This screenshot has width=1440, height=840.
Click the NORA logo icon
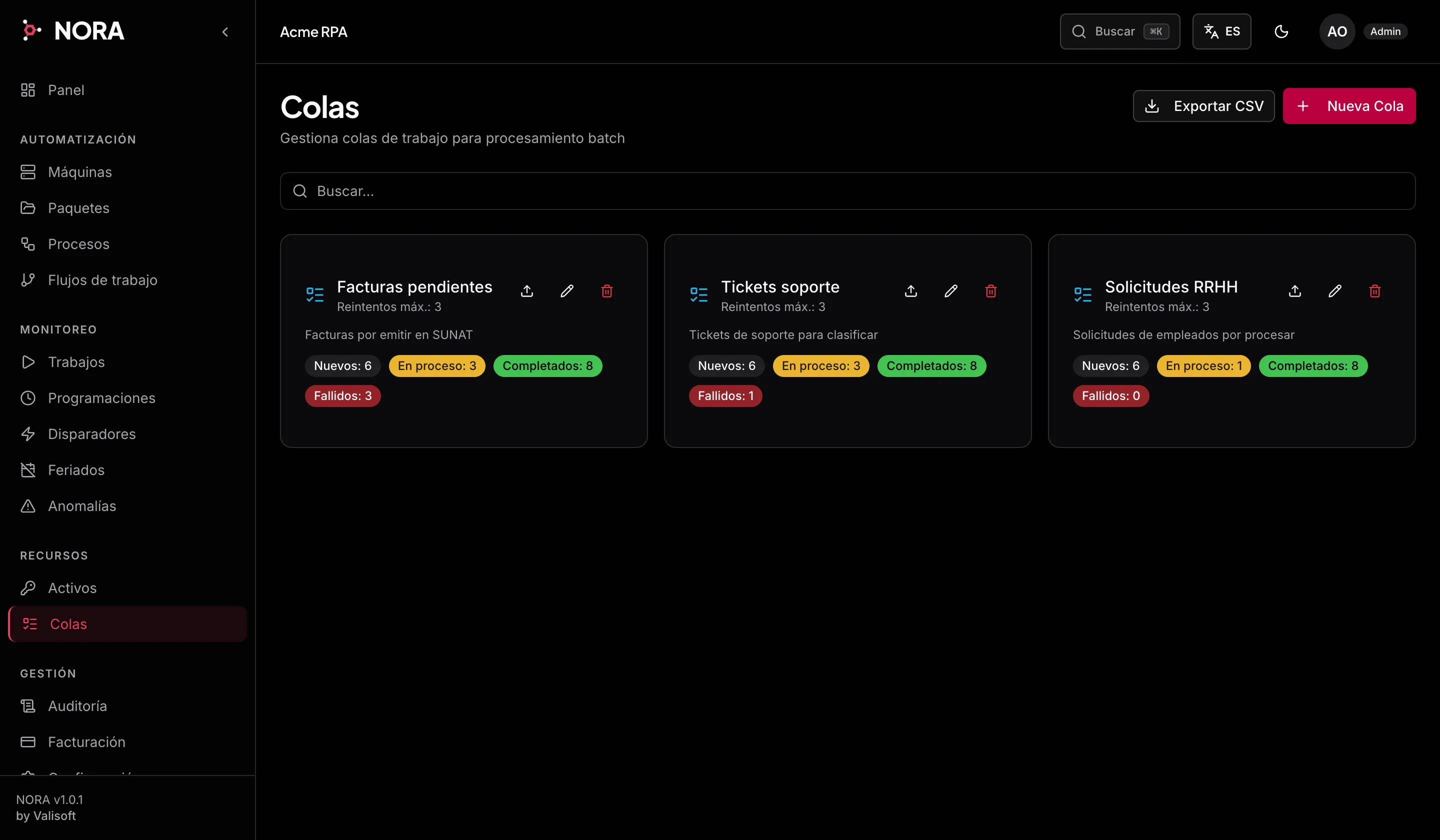pyautogui.click(x=31, y=30)
